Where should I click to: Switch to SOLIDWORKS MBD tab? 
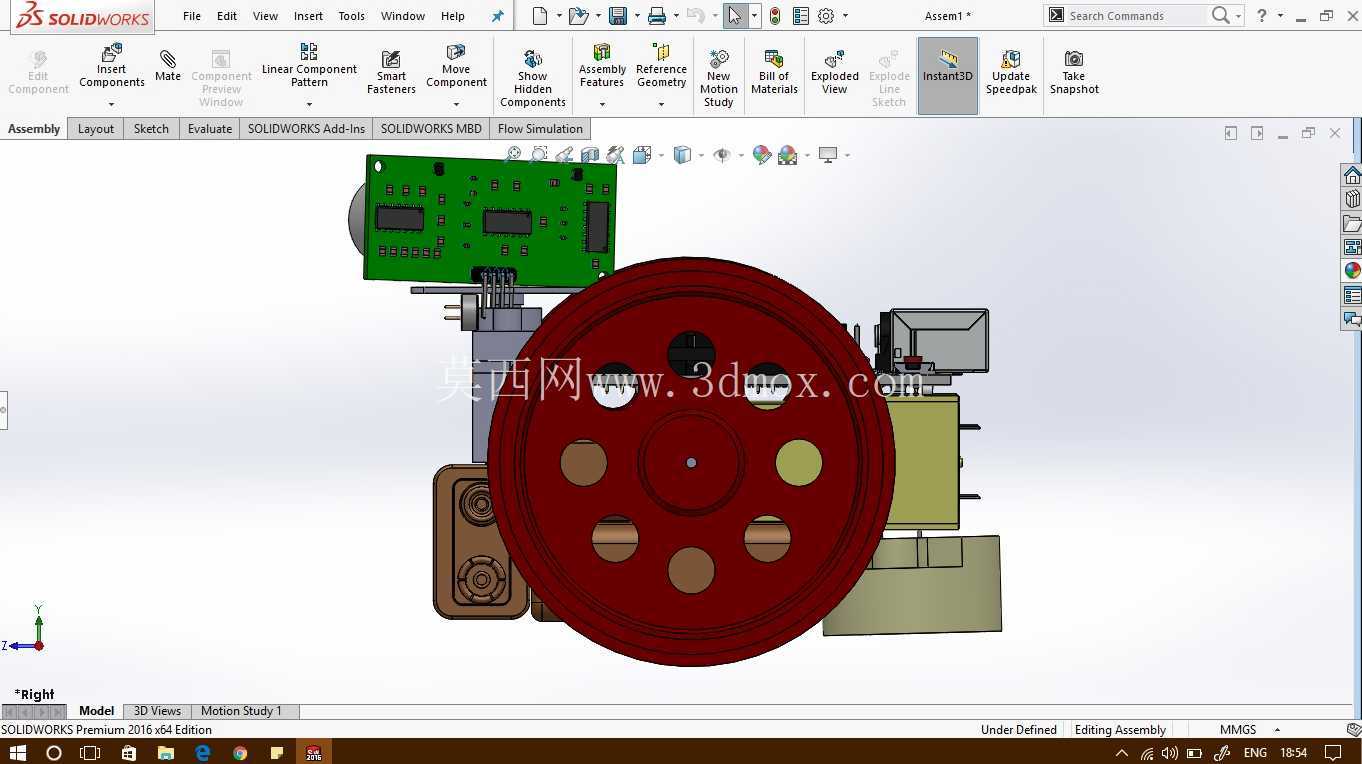(431, 129)
